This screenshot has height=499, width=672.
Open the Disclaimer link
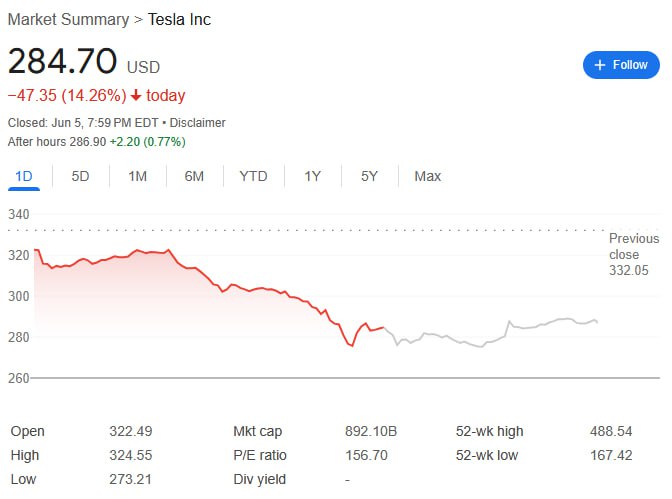(197, 123)
